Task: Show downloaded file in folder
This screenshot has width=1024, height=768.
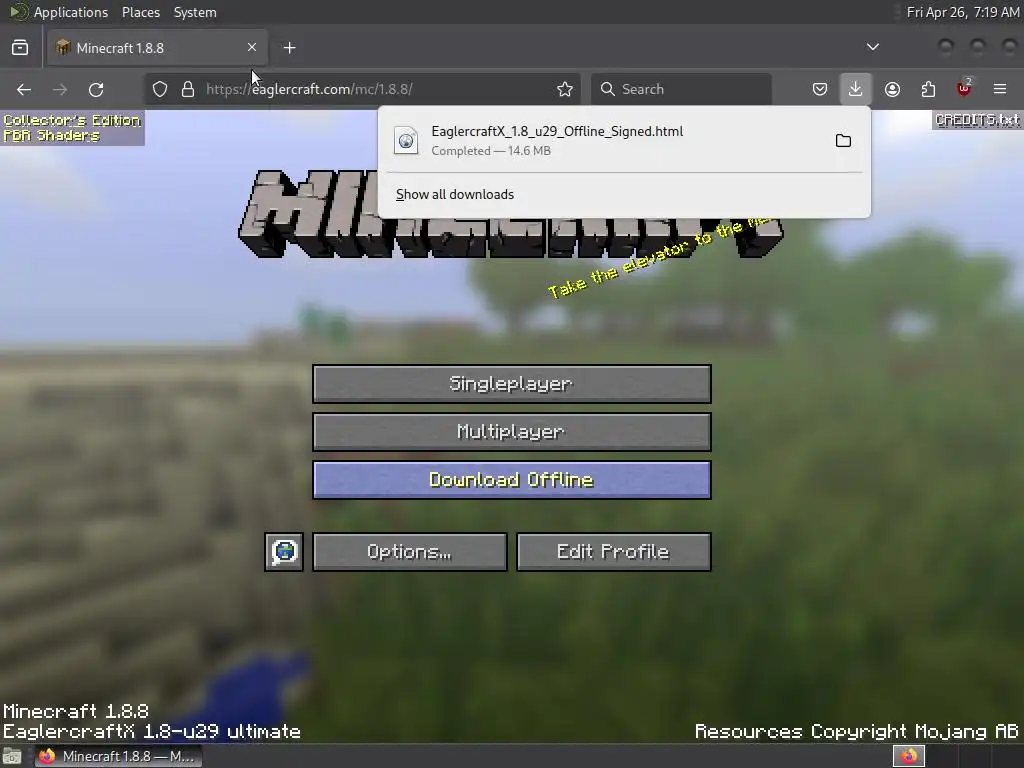Action: click(x=843, y=141)
